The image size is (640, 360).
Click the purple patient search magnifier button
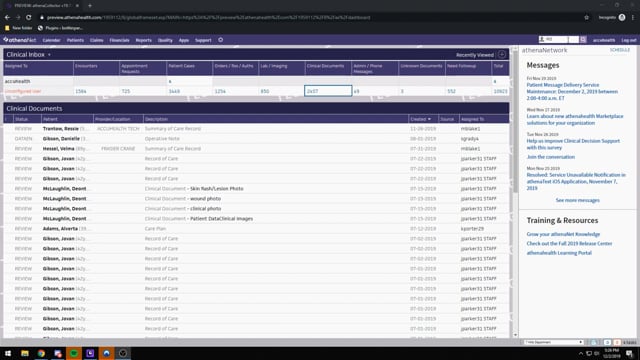[583, 40]
